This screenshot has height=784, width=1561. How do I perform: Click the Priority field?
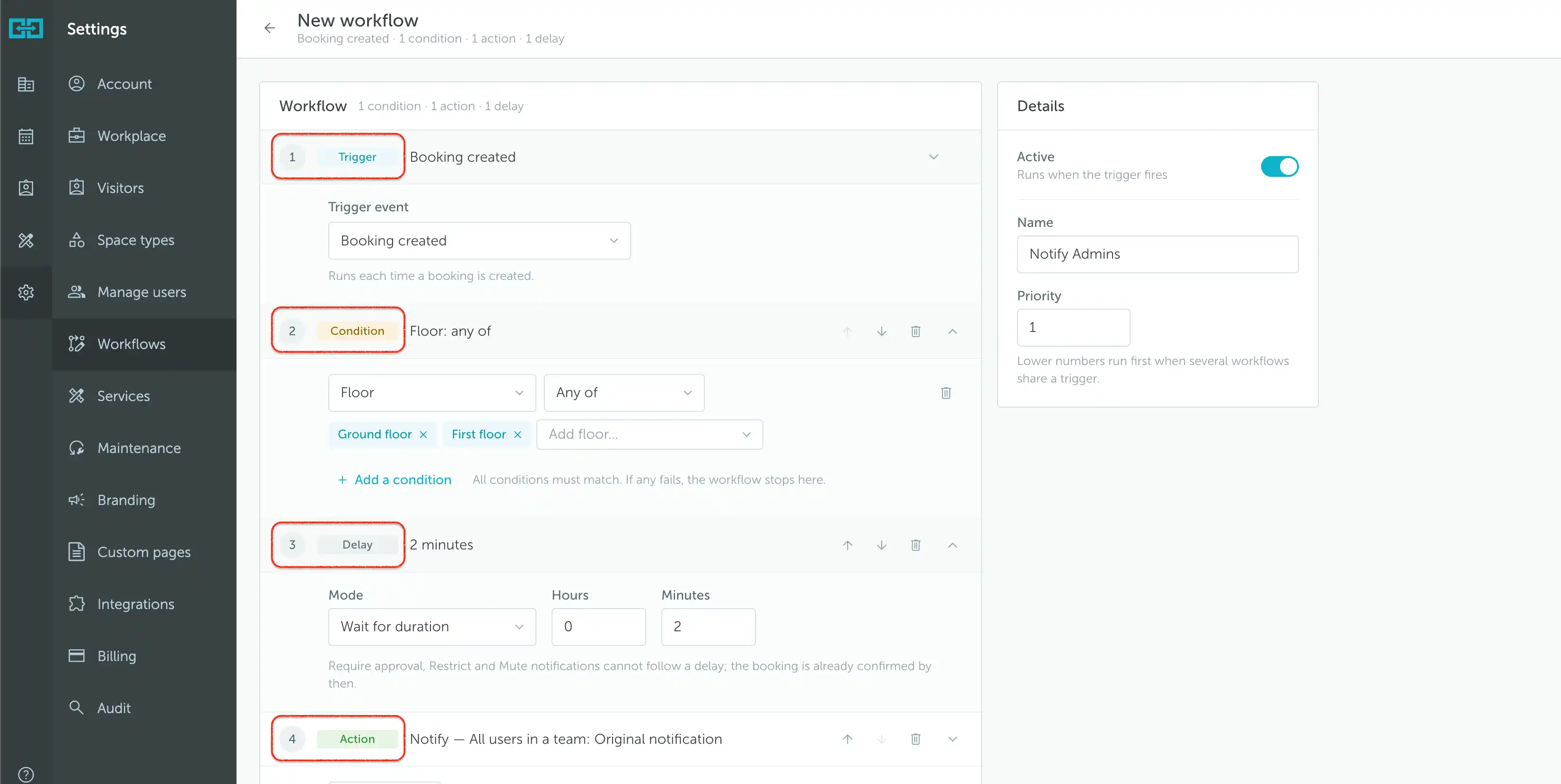pyautogui.click(x=1073, y=327)
